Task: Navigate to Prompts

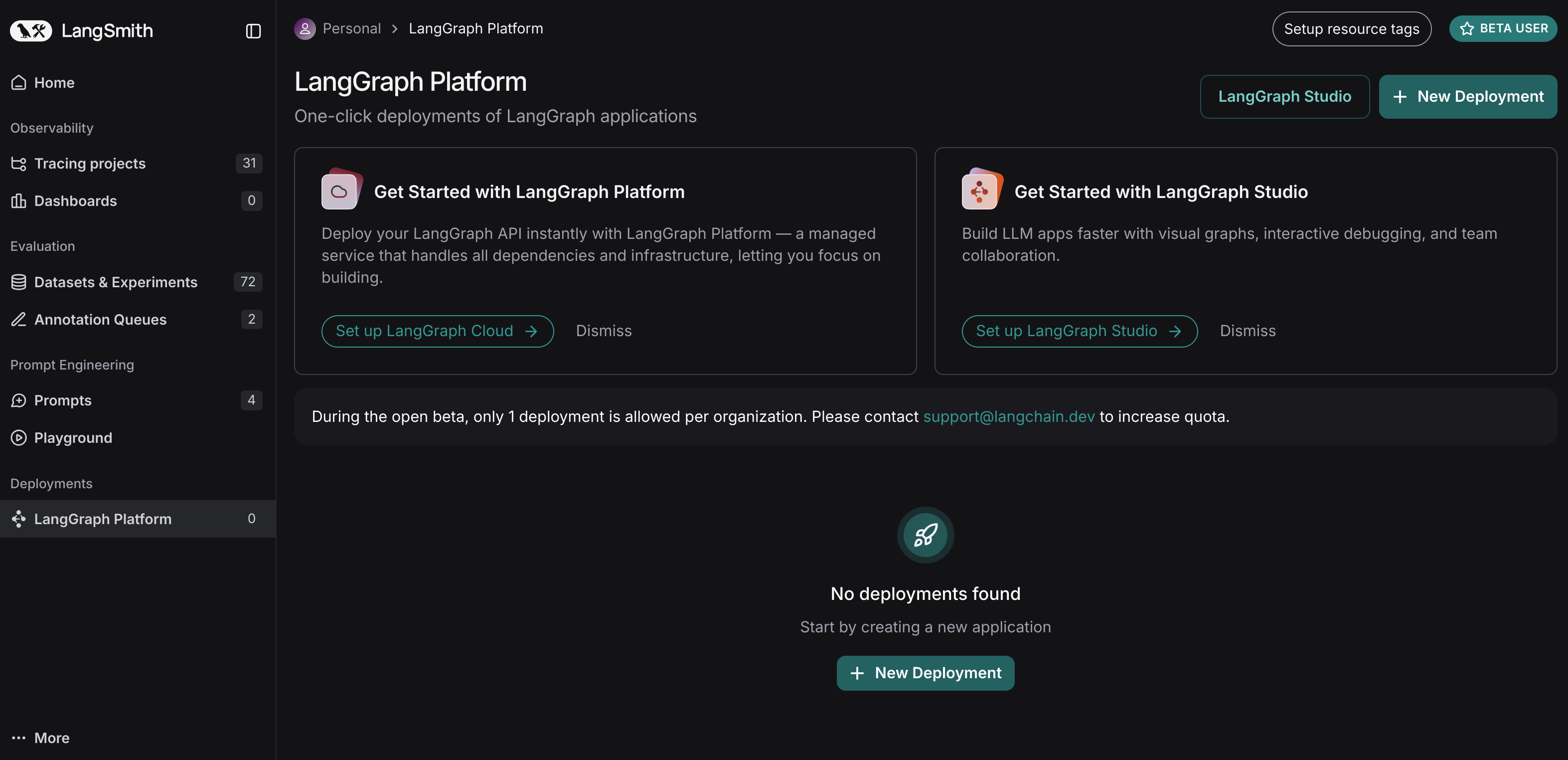Action: [x=138, y=400]
